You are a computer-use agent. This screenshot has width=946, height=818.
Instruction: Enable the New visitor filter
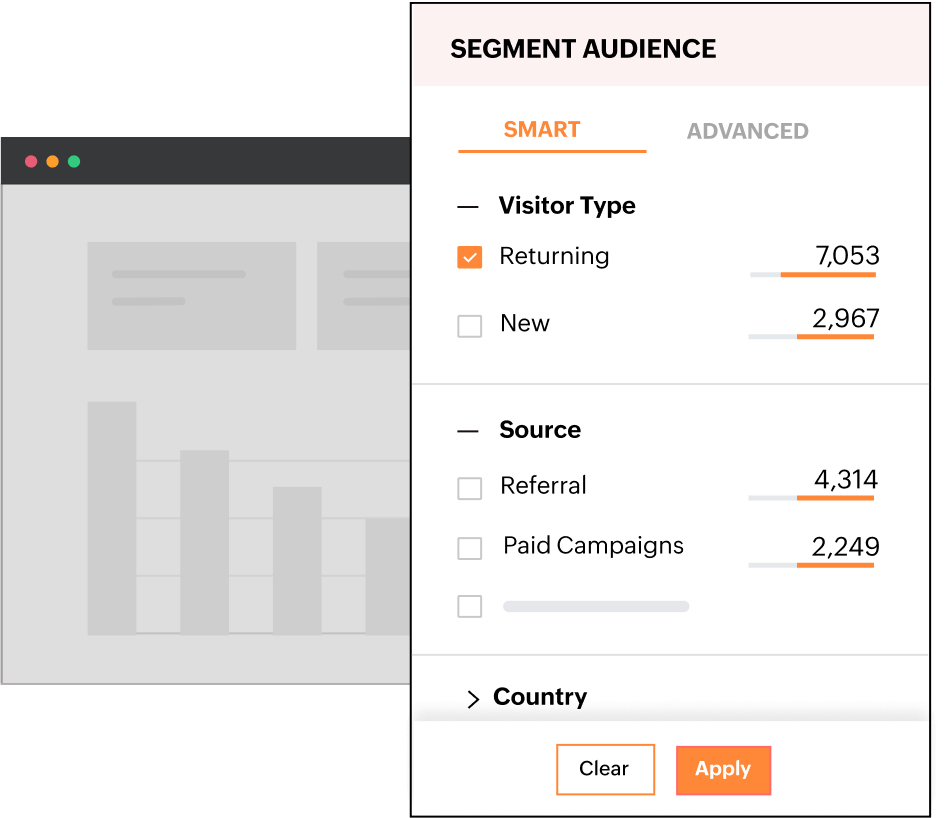click(470, 325)
